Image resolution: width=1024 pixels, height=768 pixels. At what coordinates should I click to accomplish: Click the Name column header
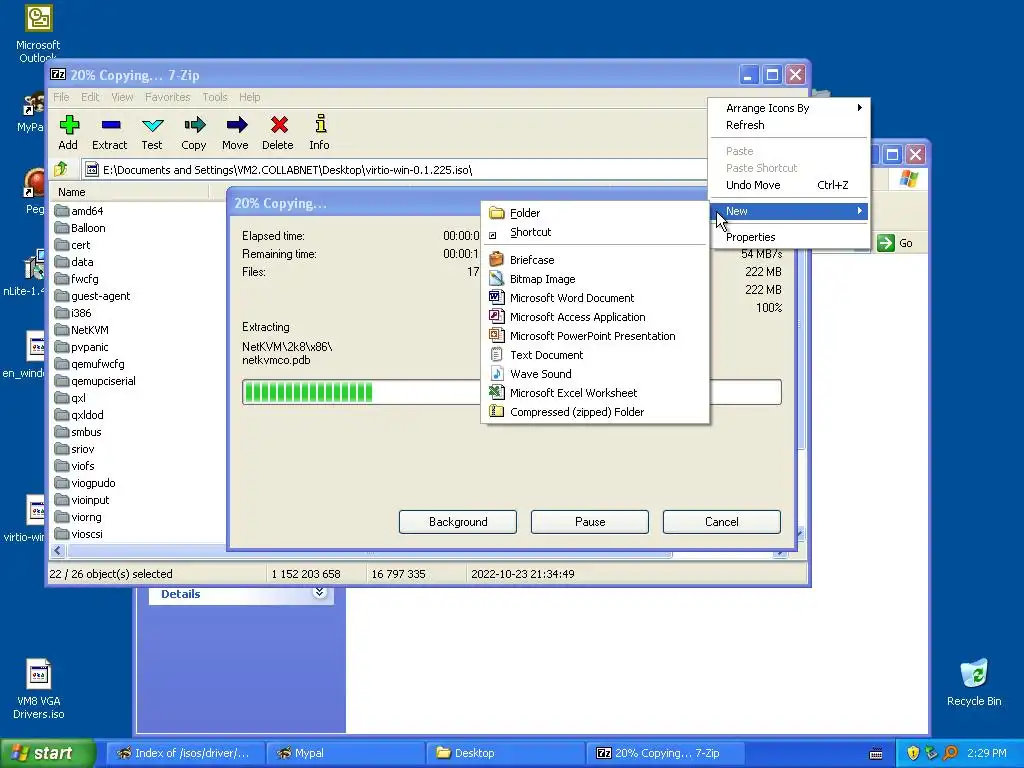click(x=130, y=192)
